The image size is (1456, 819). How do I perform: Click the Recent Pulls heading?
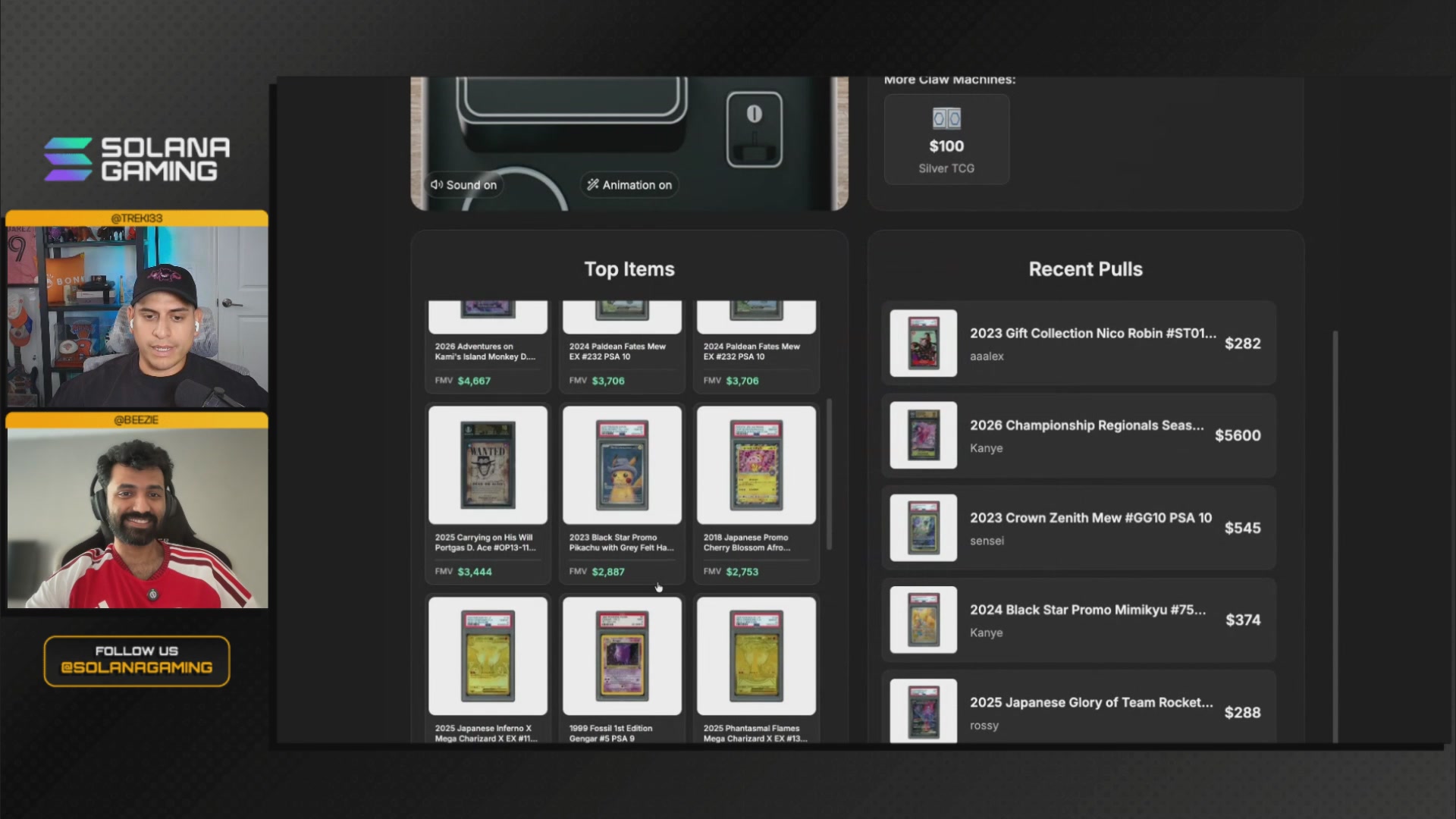pyautogui.click(x=1085, y=269)
